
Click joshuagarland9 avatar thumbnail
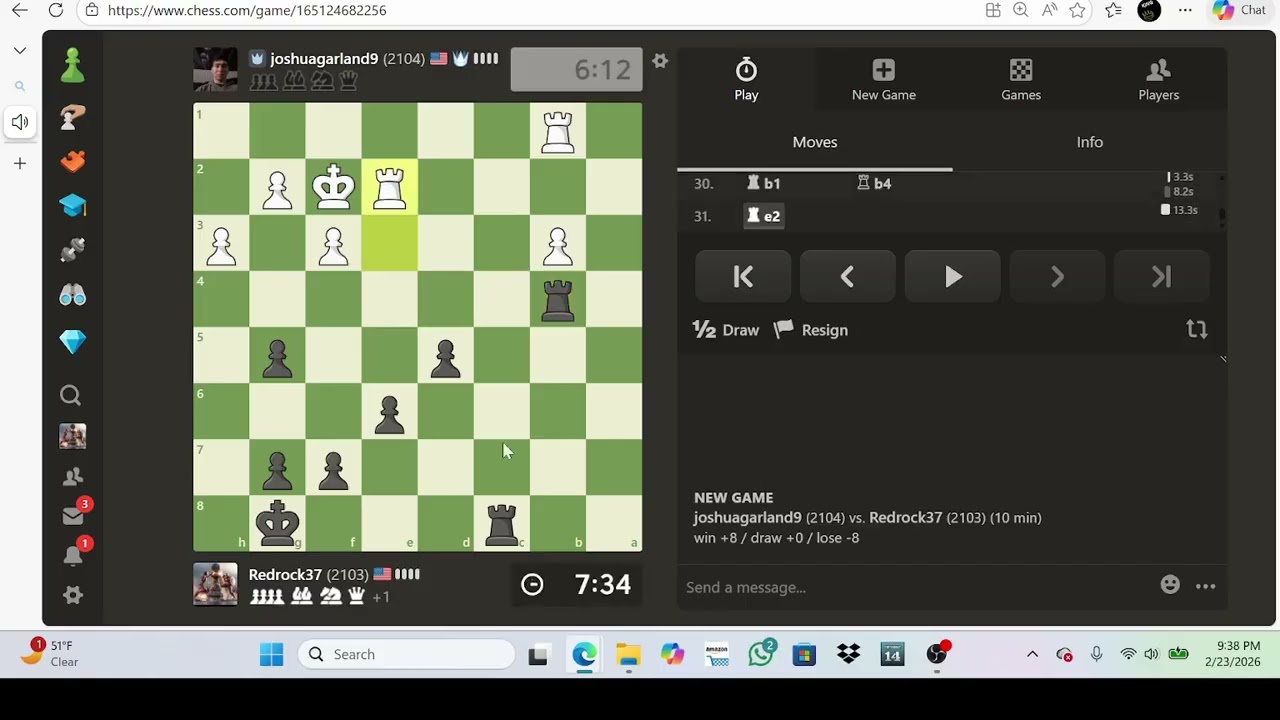[216, 69]
